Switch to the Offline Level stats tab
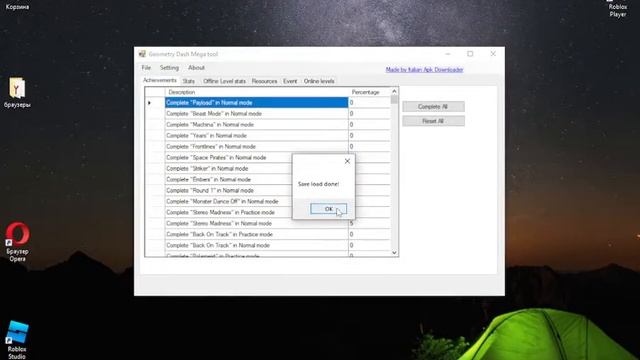The width and height of the screenshot is (640, 360). (x=224, y=81)
